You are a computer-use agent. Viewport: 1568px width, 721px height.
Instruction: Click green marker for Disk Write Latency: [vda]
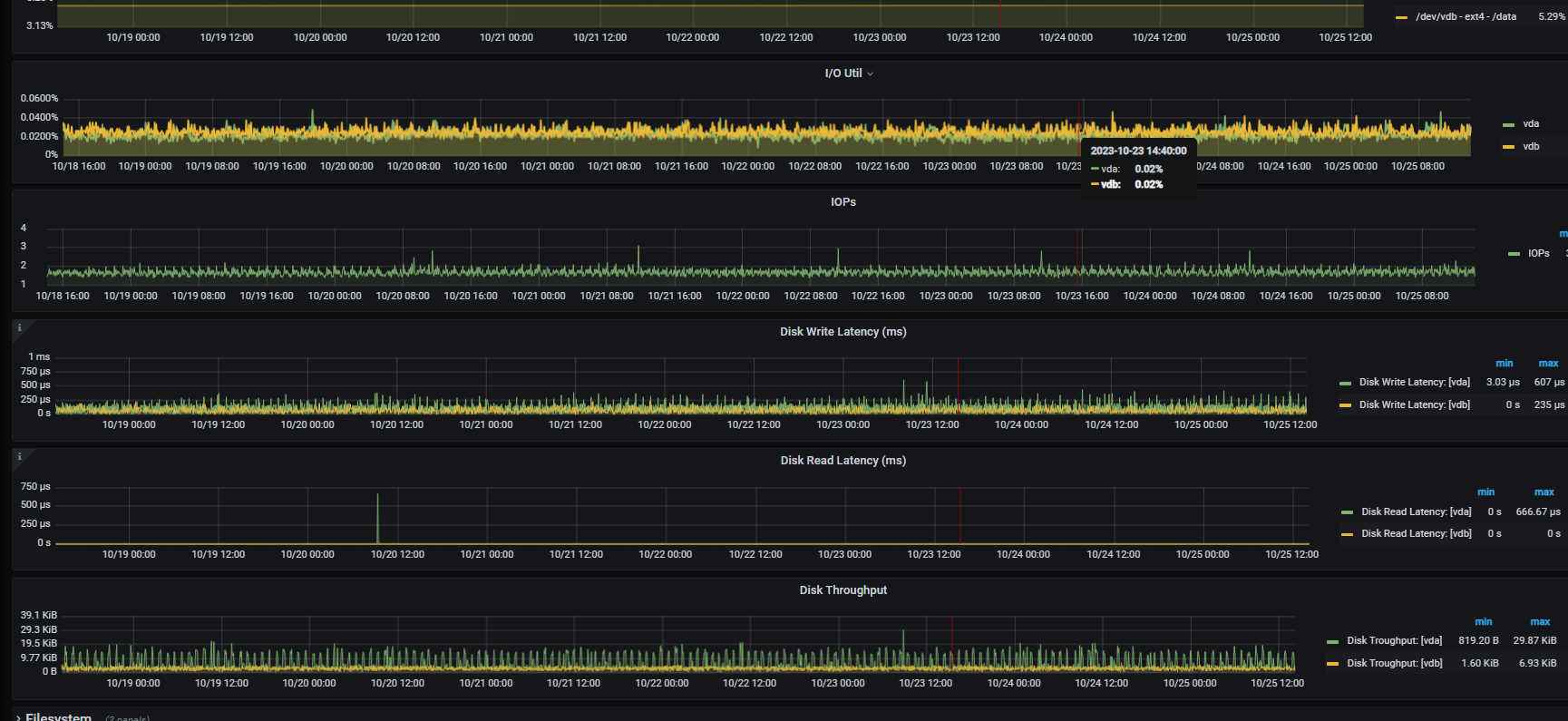[1345, 383]
